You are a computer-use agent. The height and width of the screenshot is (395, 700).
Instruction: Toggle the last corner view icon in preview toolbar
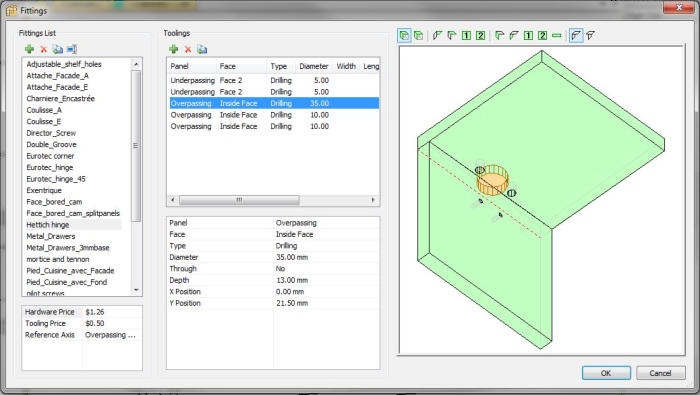click(591, 35)
